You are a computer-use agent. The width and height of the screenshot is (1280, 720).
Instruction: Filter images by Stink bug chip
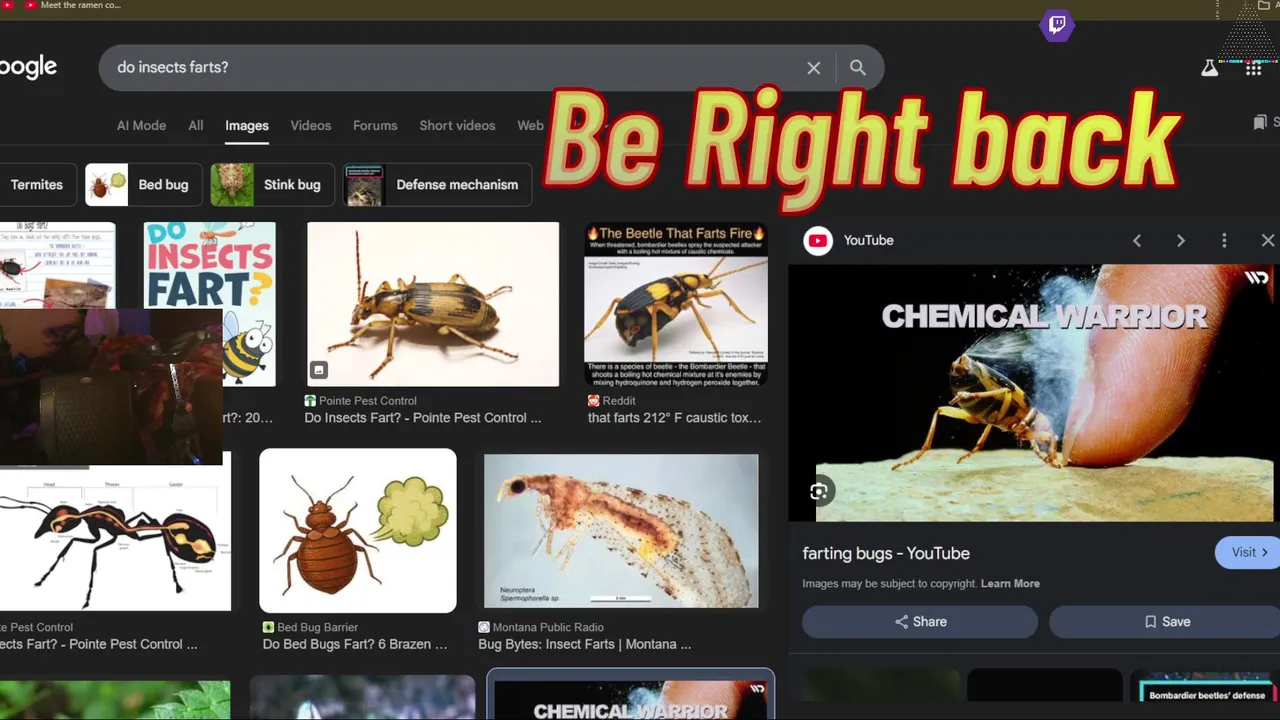click(x=271, y=185)
